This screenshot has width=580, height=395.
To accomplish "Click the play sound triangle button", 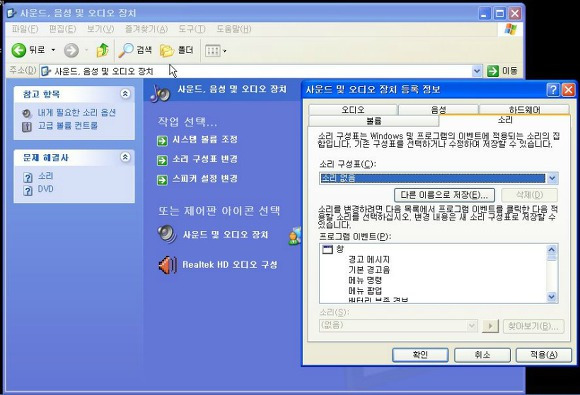I will [490, 326].
